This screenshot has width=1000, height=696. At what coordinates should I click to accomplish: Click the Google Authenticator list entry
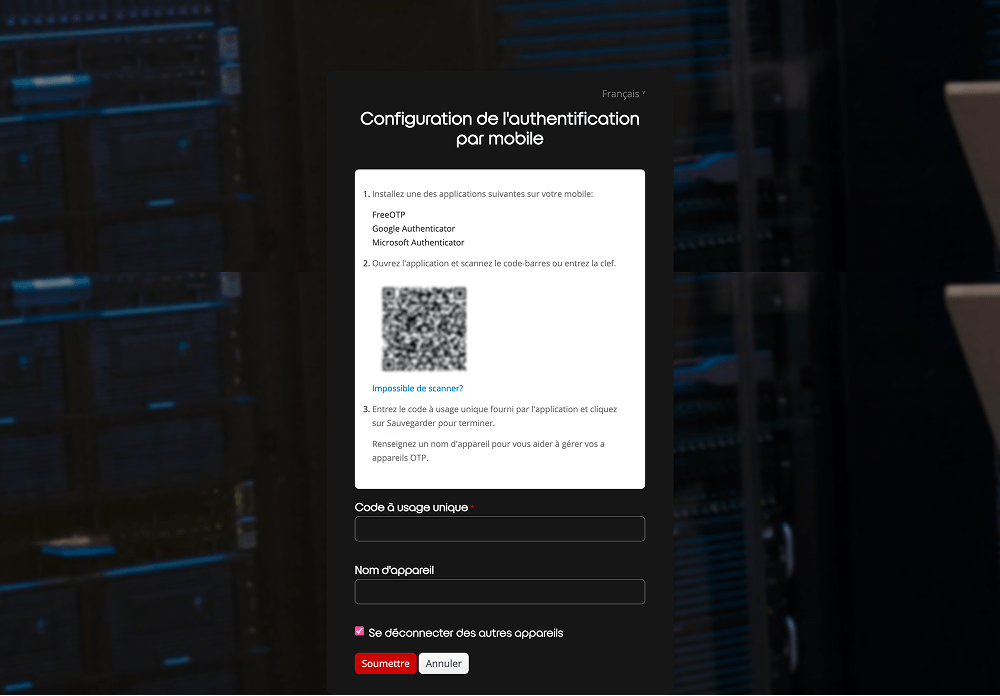(413, 228)
